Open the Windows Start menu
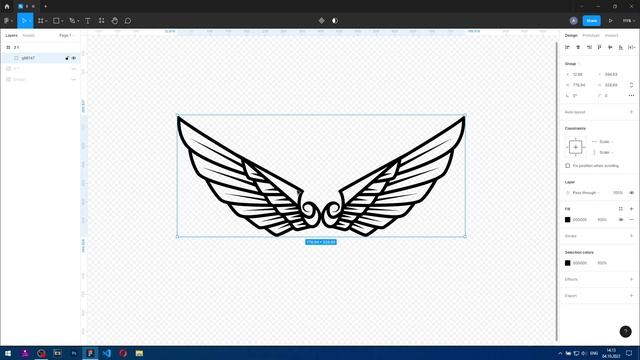 8,353
